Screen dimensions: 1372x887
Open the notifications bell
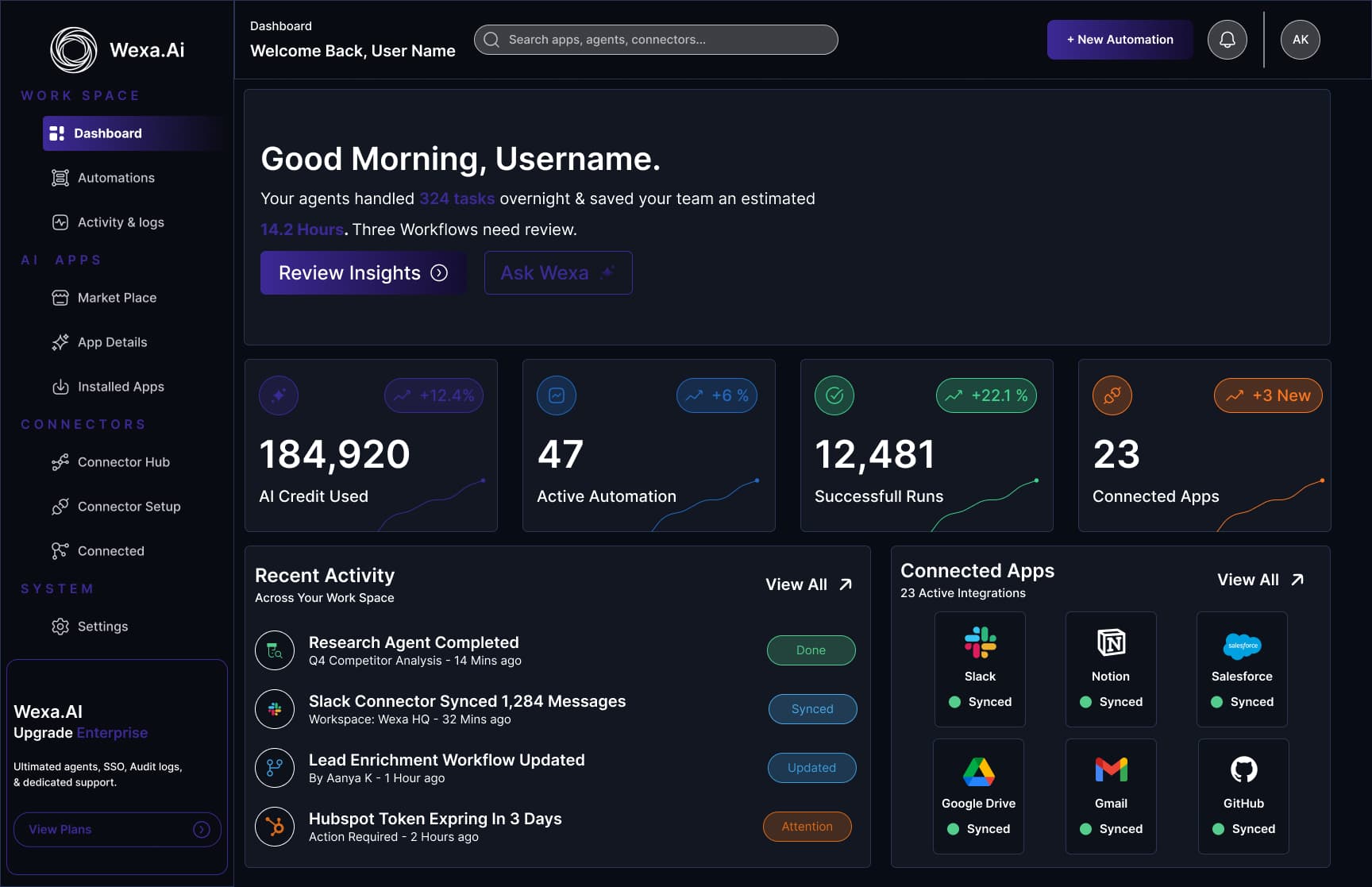(1227, 40)
